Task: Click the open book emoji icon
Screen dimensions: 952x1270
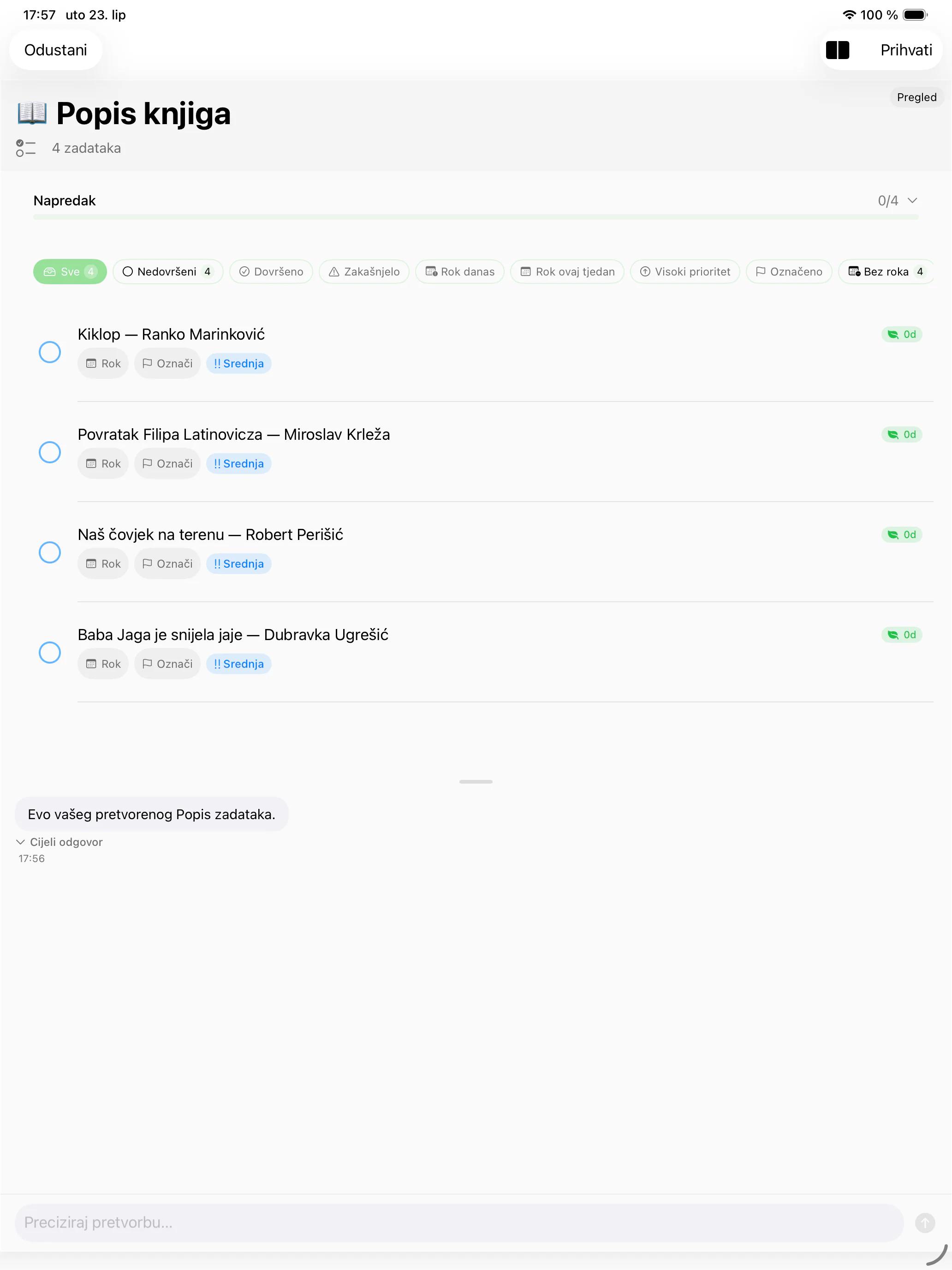Action: point(31,113)
